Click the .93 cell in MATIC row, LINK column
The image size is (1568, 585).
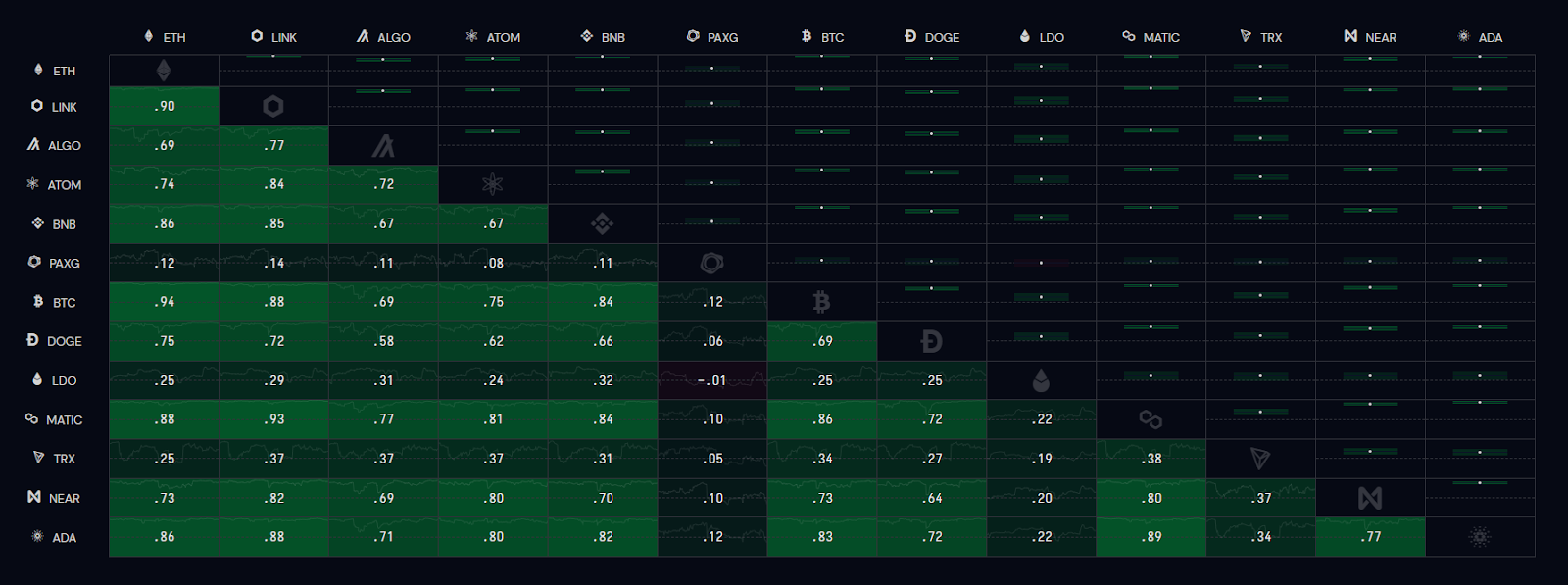pyautogui.click(x=273, y=419)
